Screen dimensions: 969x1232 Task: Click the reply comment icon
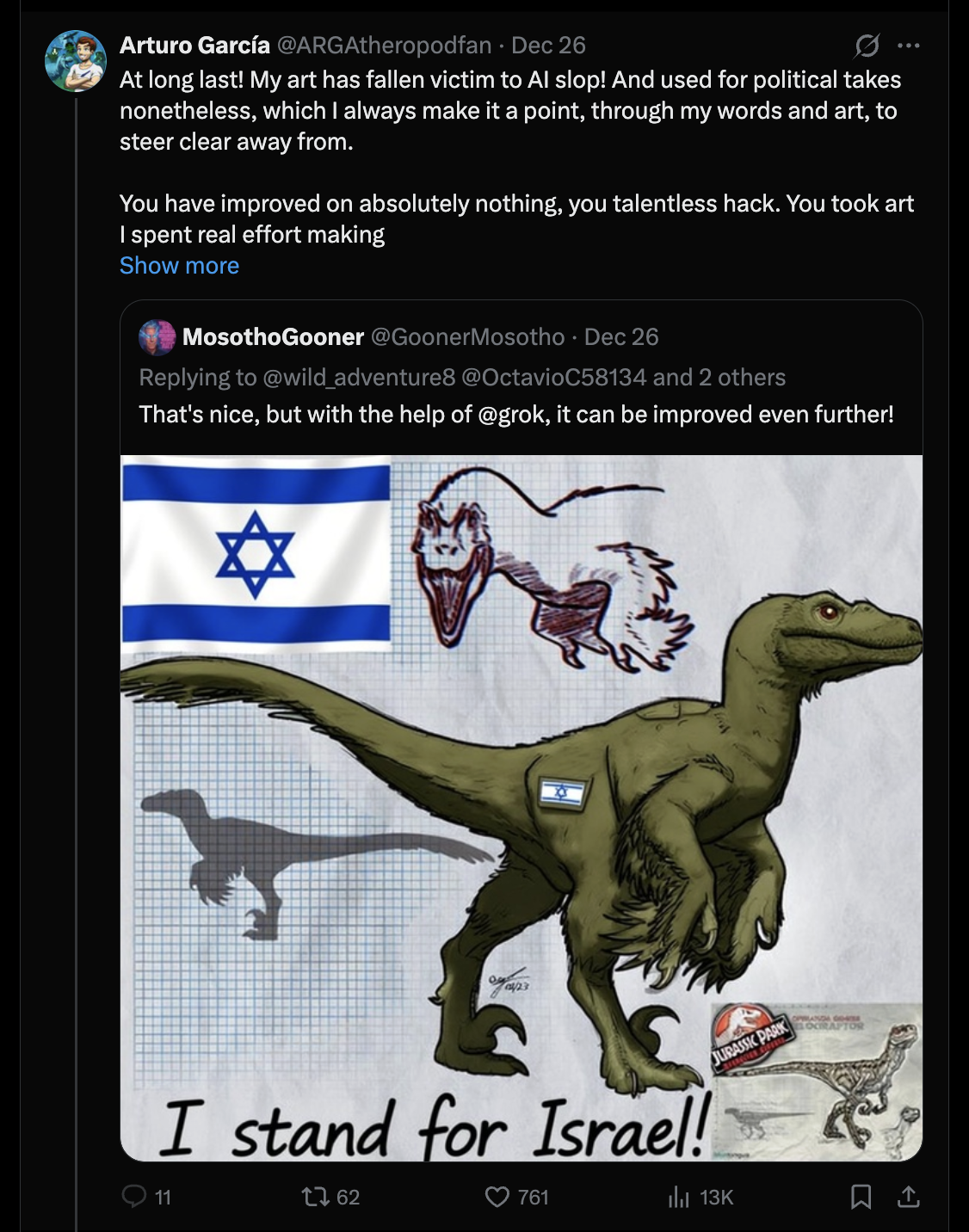135,1196
